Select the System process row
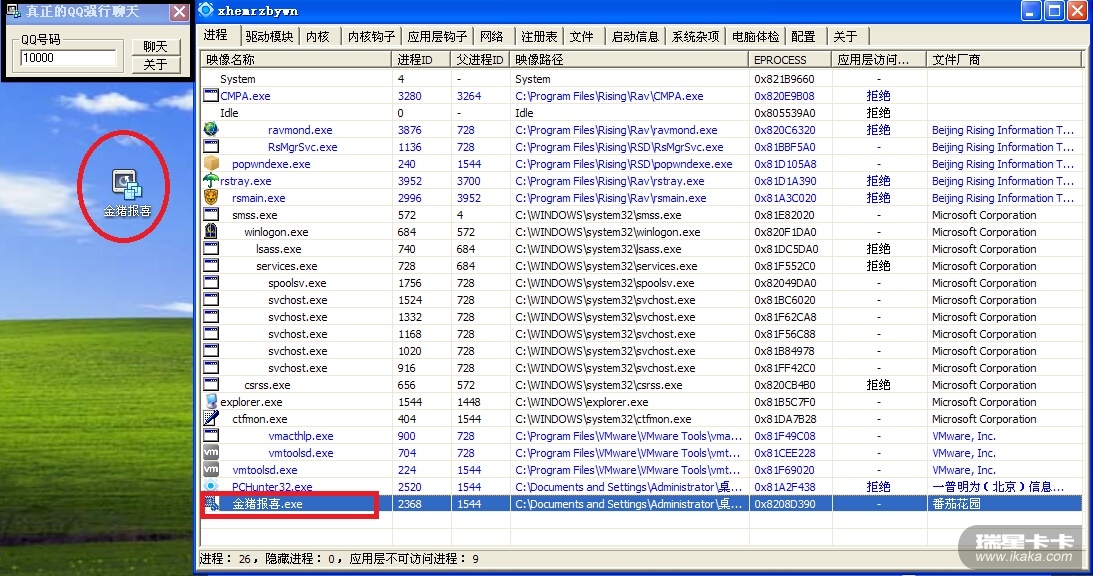Viewport: 1093px width, 576px height. [x=641, y=79]
